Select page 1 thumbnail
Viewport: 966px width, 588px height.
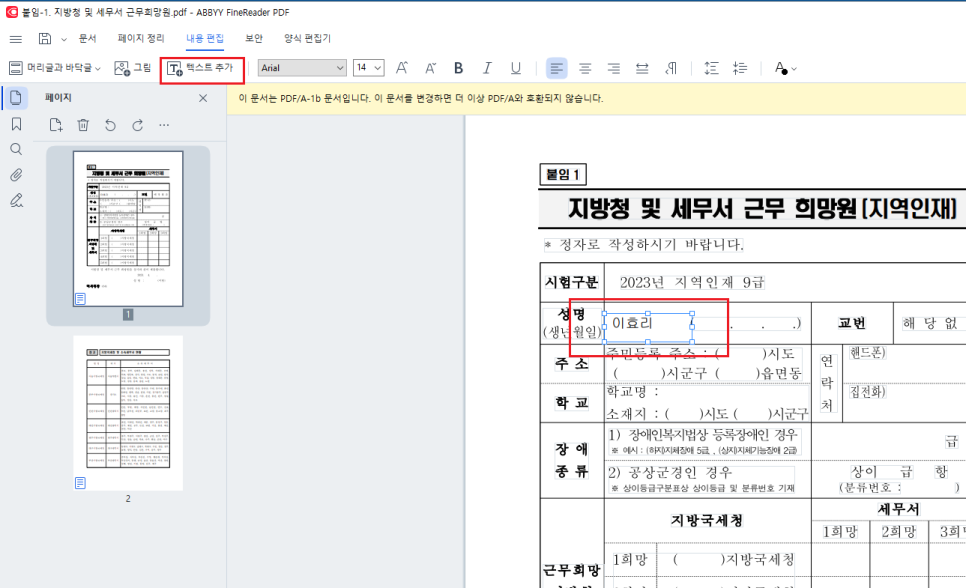[128, 229]
